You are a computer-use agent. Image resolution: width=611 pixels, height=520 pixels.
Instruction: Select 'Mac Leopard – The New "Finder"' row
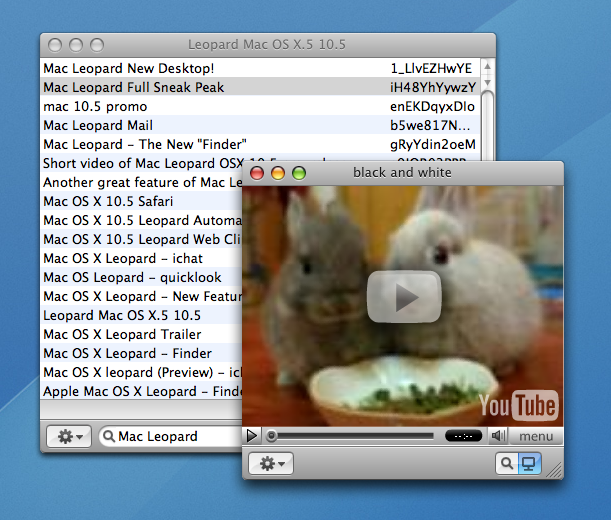[x=260, y=144]
